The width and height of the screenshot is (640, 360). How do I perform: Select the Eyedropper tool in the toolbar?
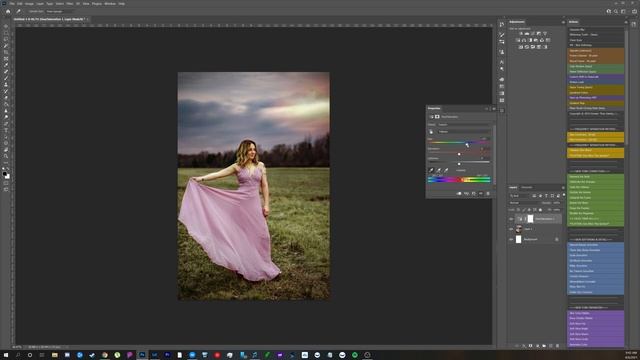(x=6, y=65)
